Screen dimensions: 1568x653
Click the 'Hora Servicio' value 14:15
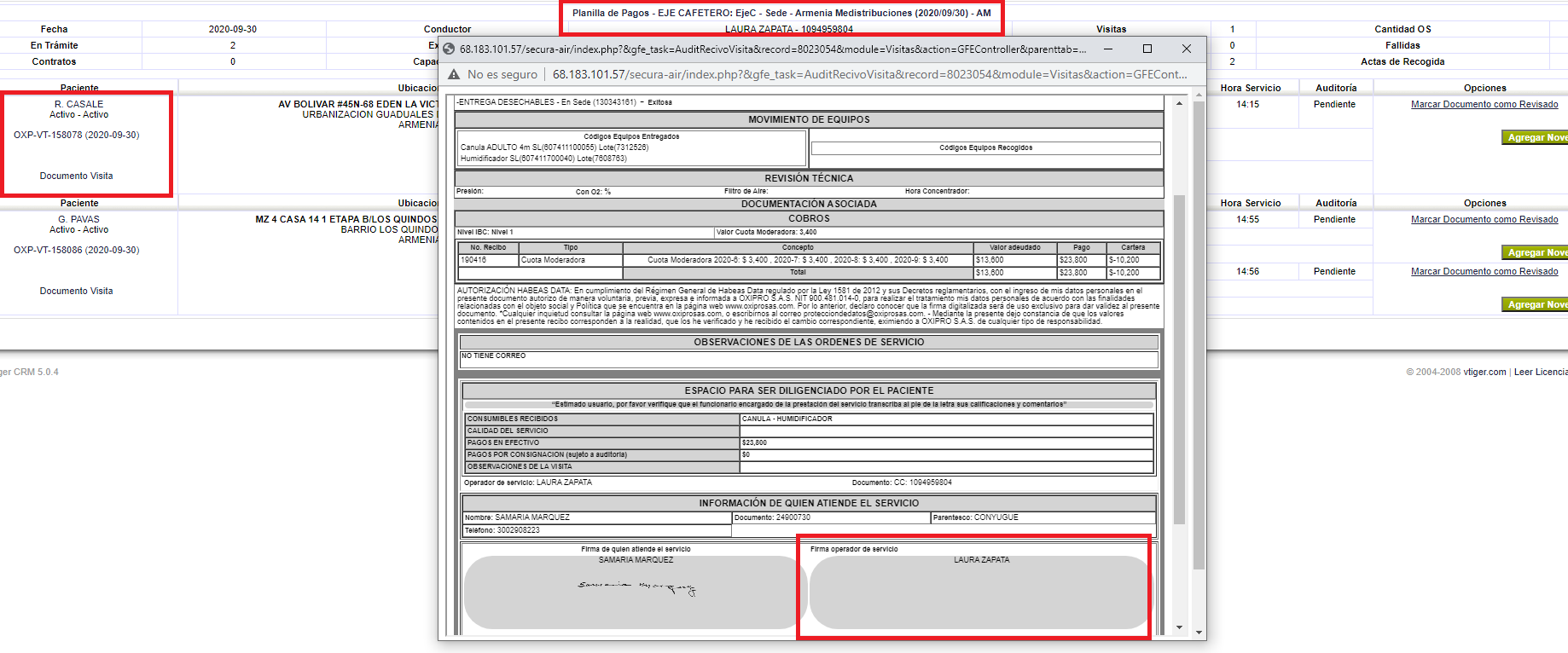coord(1247,104)
